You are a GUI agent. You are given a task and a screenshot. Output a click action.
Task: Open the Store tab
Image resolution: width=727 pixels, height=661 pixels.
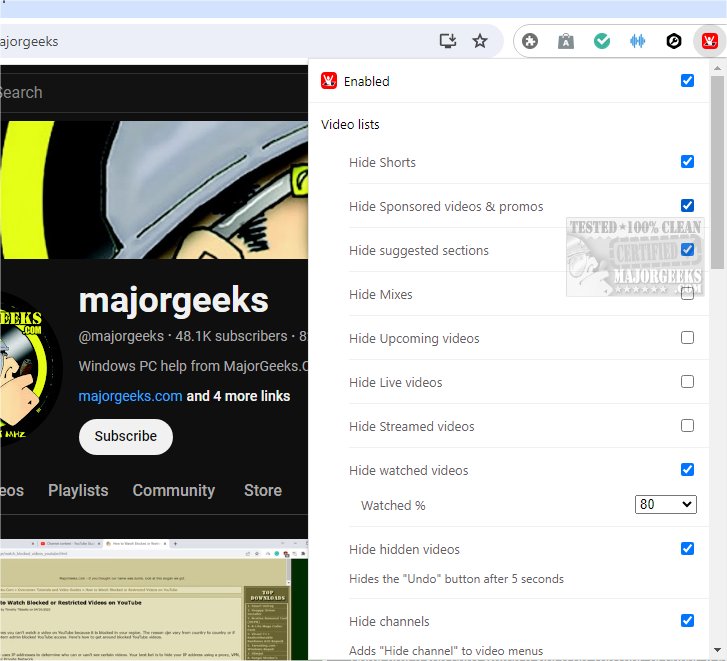[x=263, y=490]
